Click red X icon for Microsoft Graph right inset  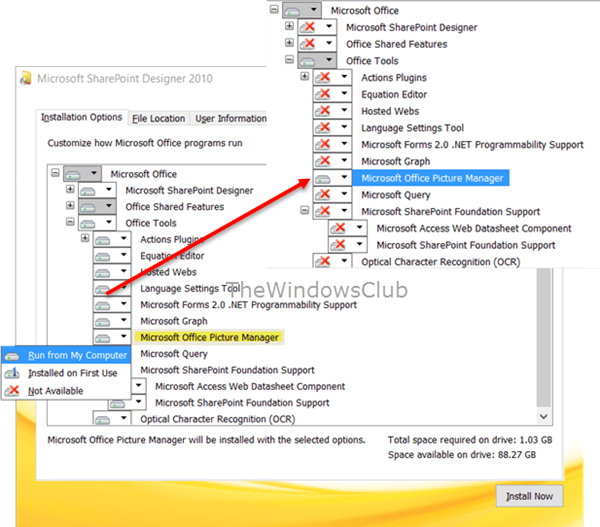click(323, 161)
